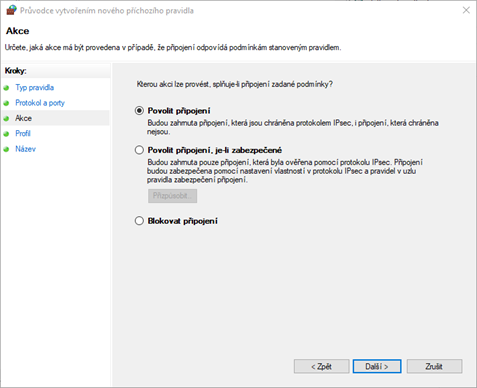
Task: Click description starting 'Budou zahrnuta připojení, která jsou'
Action: [293, 127]
